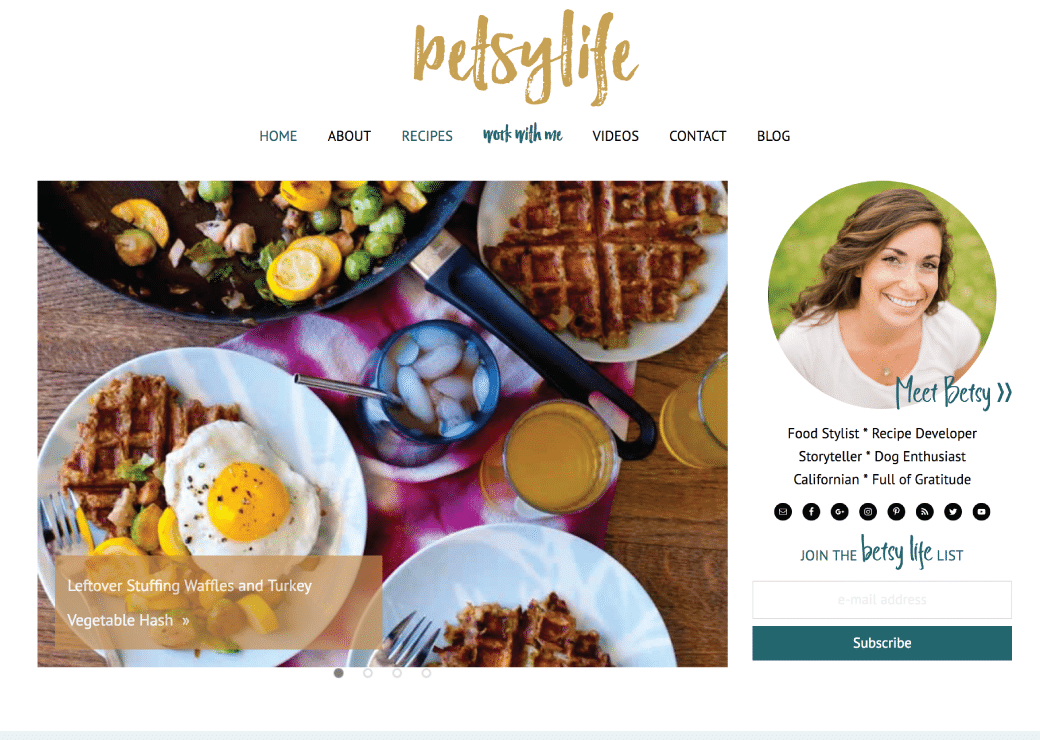Click the betsylife logo
Viewport: 1040px width, 740px height.
525,58
